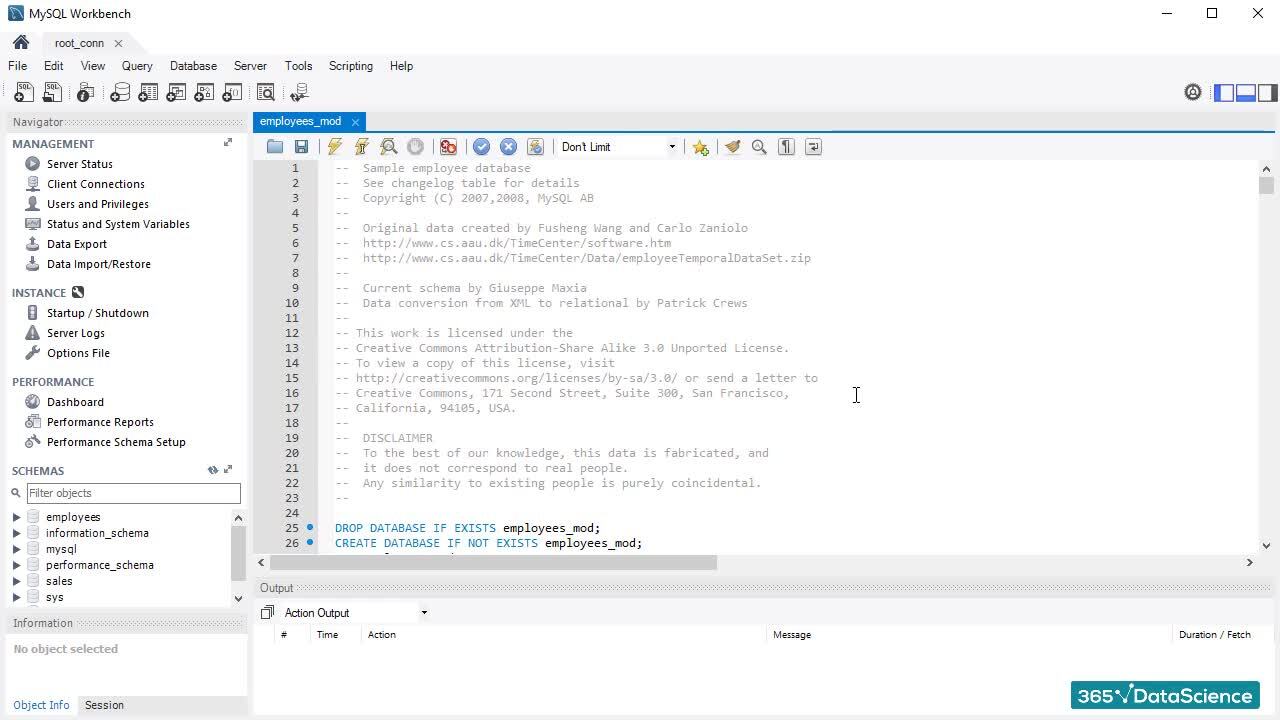Screen dimensions: 1280x720
Task: Expand the Management section maximize arrow
Action: click(x=228, y=143)
